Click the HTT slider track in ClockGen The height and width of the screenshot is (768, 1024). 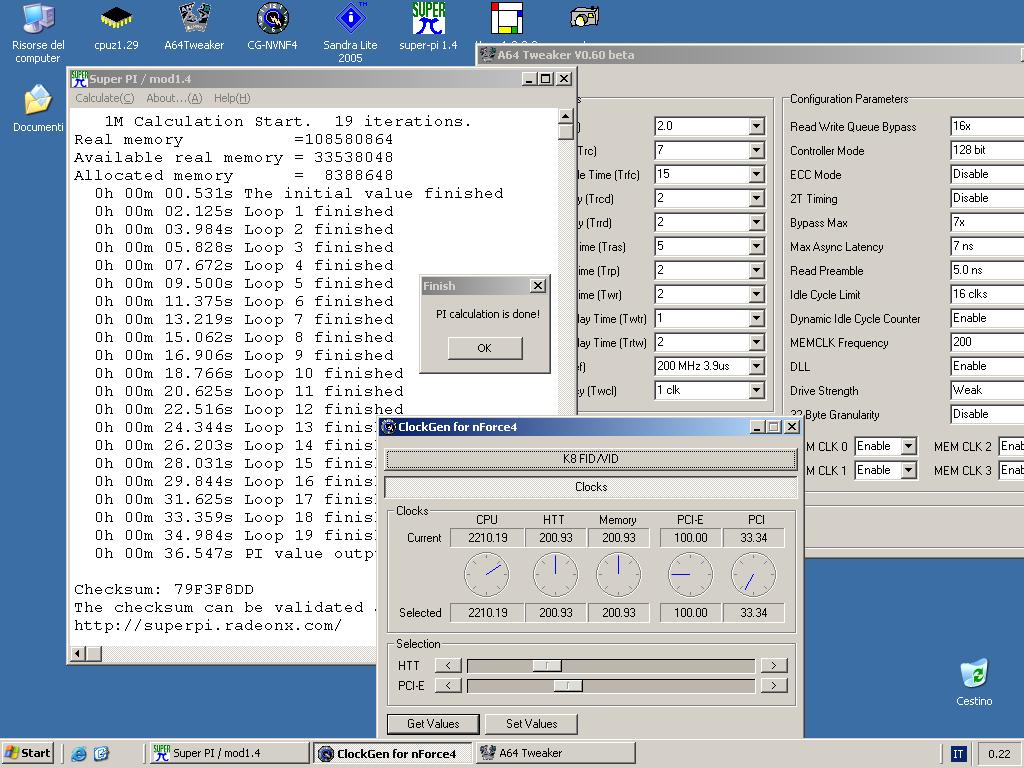[x=611, y=665]
